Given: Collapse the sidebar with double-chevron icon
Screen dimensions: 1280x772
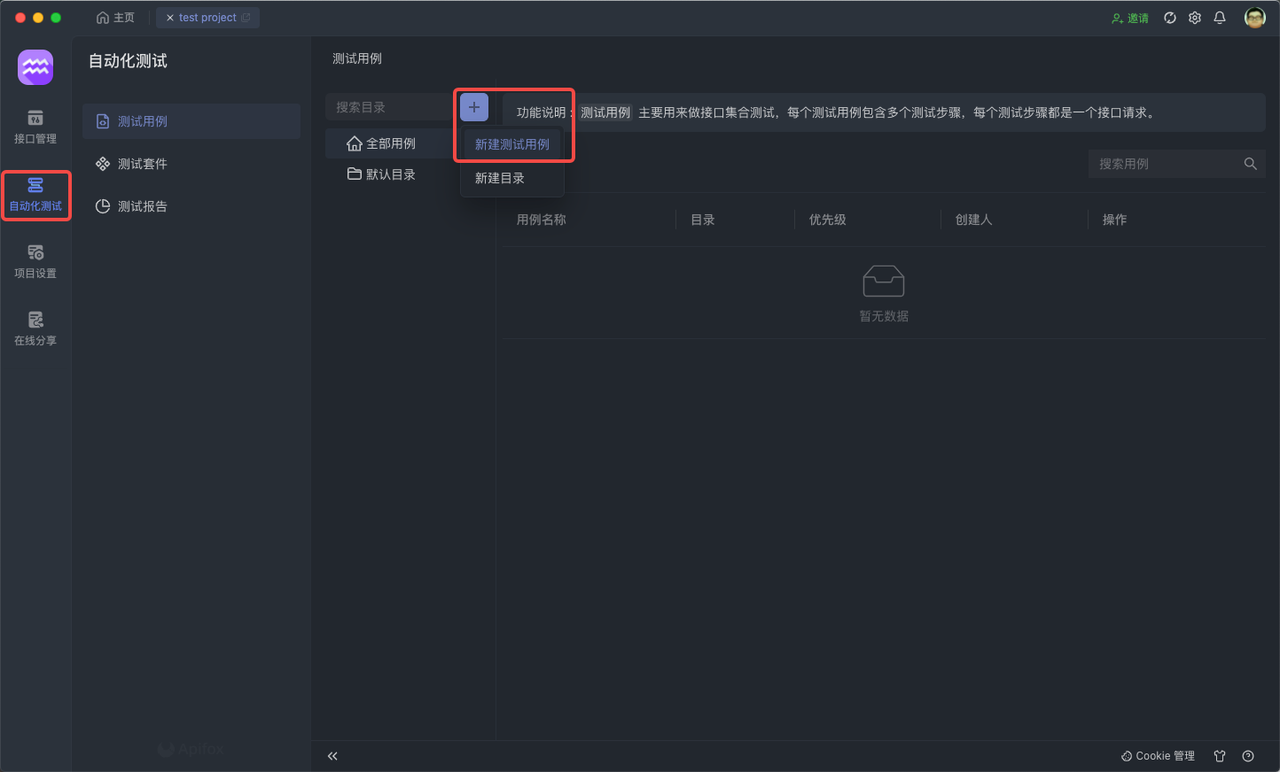Looking at the screenshot, I should coord(333,756).
